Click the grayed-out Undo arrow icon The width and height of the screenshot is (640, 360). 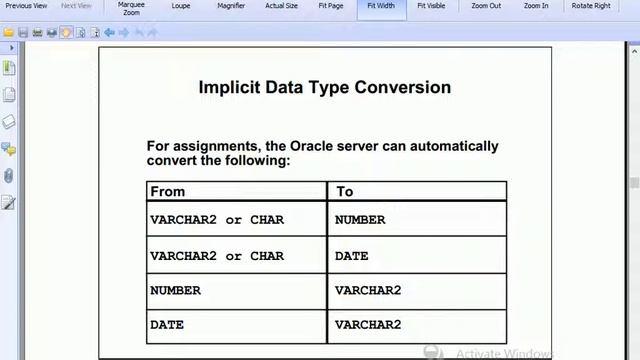point(139,32)
